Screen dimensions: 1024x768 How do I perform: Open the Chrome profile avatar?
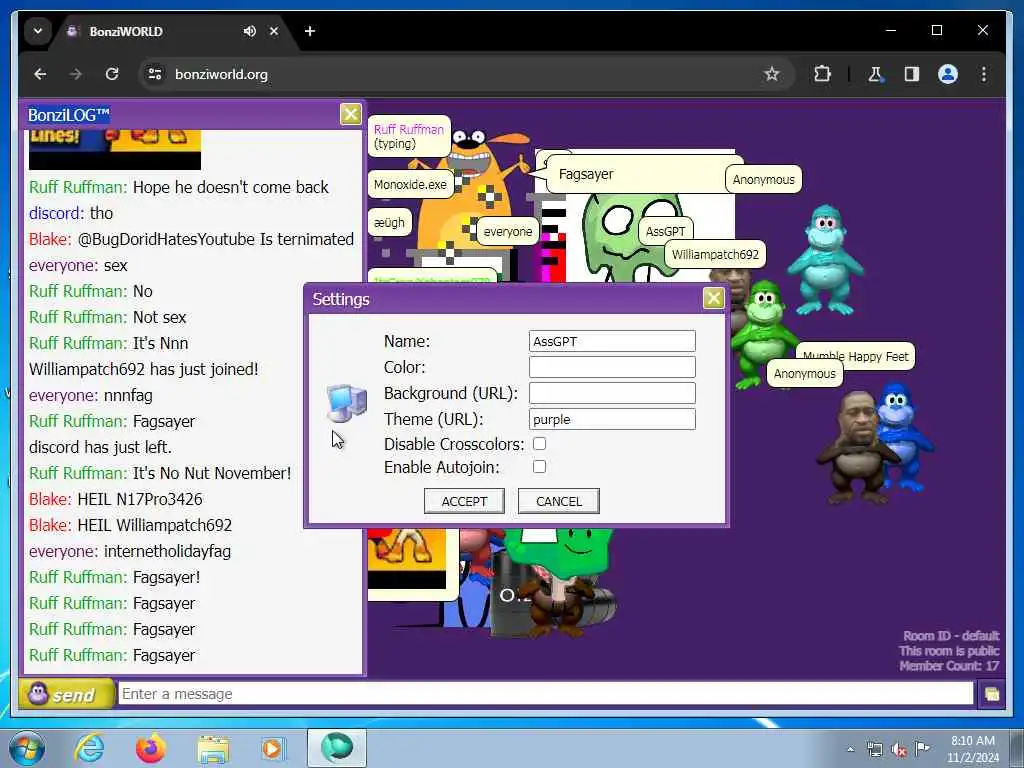pos(948,74)
